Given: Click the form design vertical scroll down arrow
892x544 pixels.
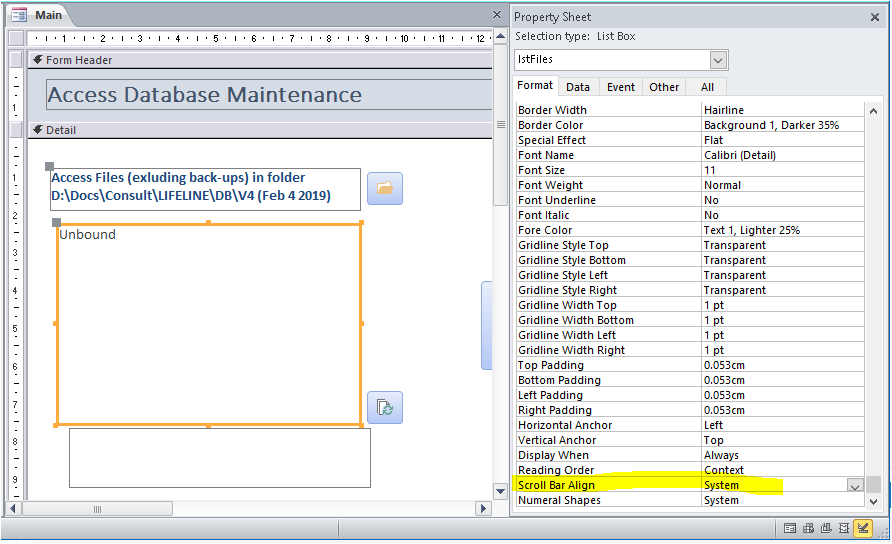Looking at the screenshot, I should click(x=501, y=491).
